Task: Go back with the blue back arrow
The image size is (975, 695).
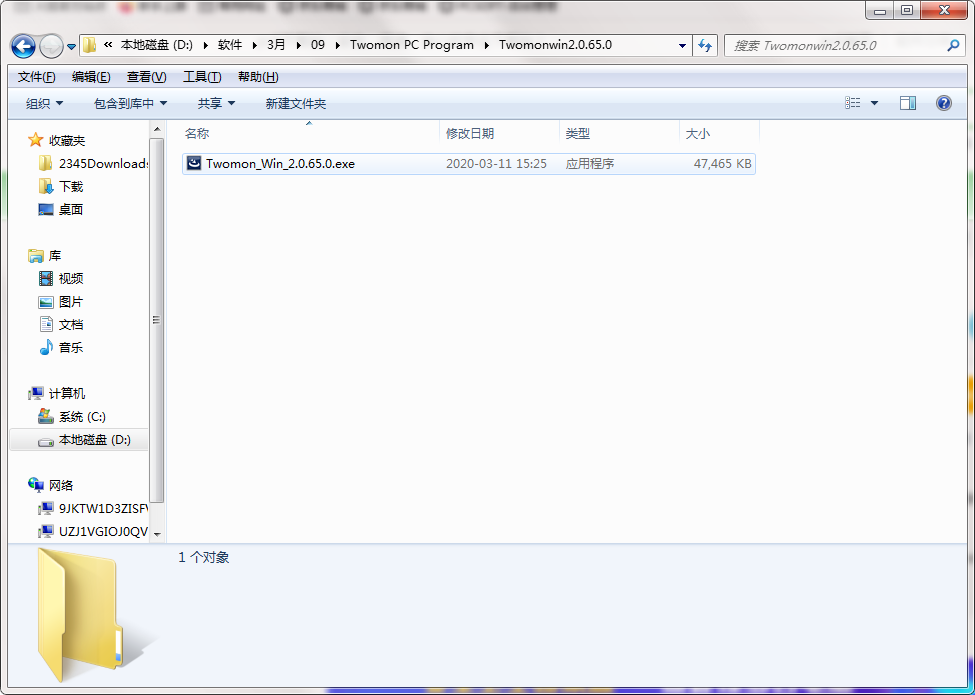Action: click(x=23, y=45)
